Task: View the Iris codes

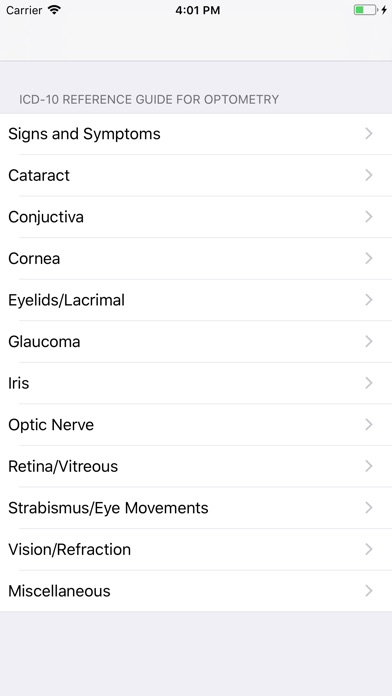Action: [x=196, y=383]
